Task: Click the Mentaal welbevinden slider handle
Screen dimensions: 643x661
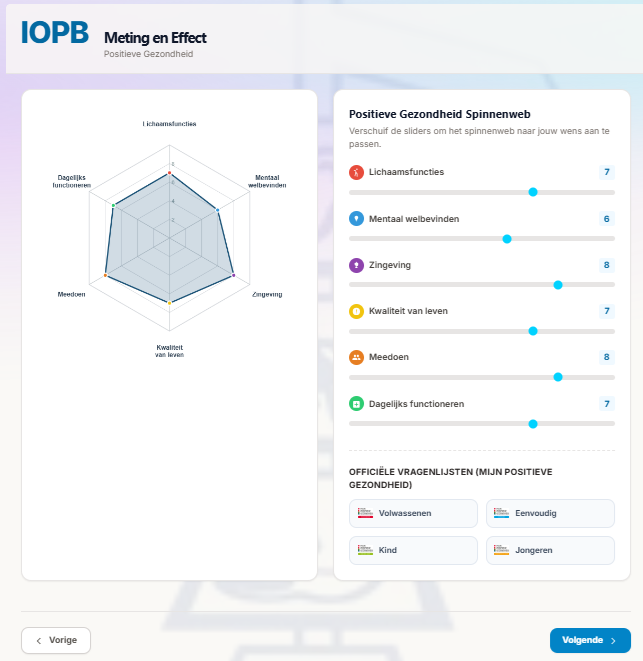Action: (507, 239)
